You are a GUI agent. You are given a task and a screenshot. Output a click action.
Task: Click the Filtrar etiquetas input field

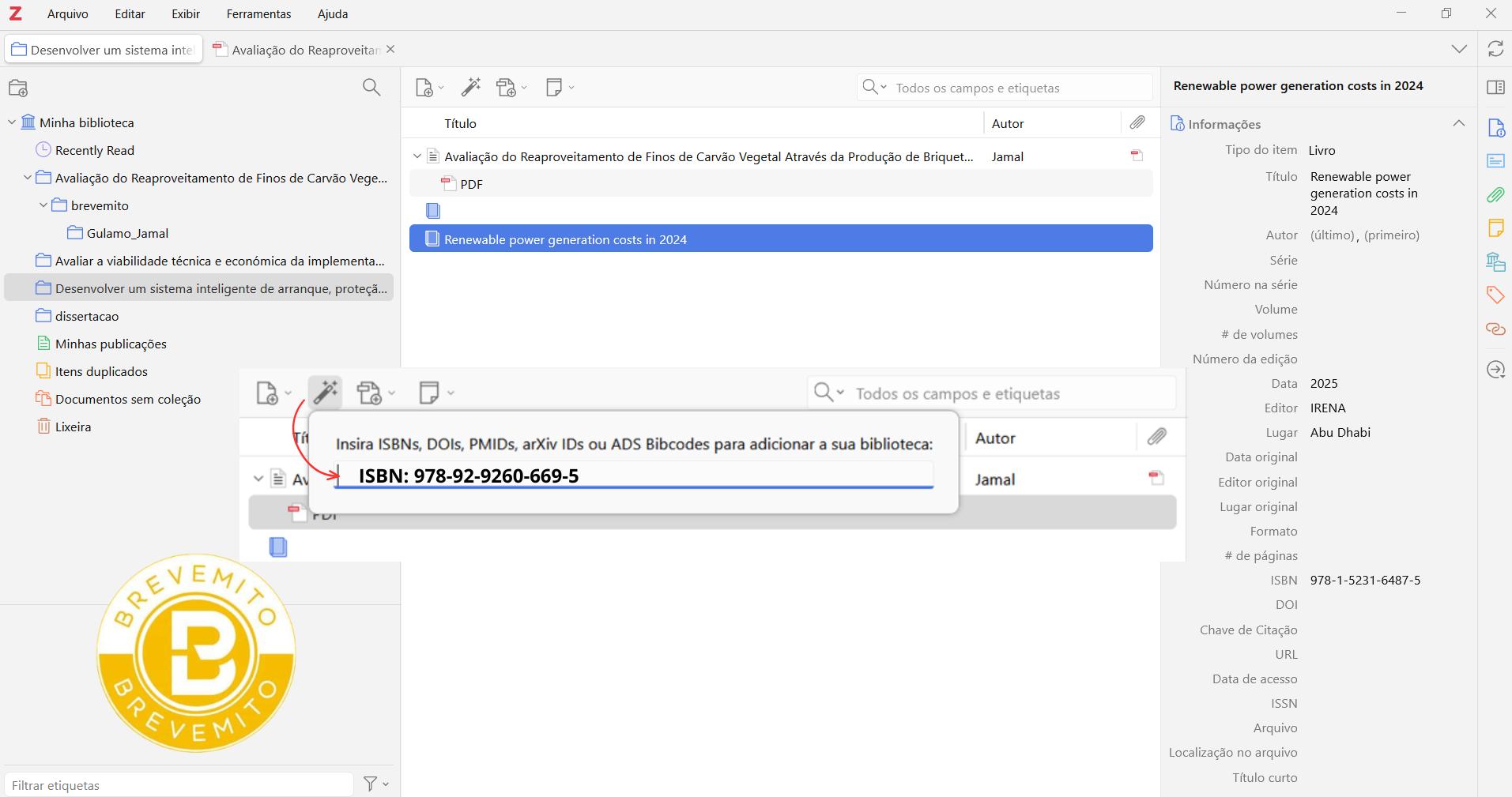point(179,784)
